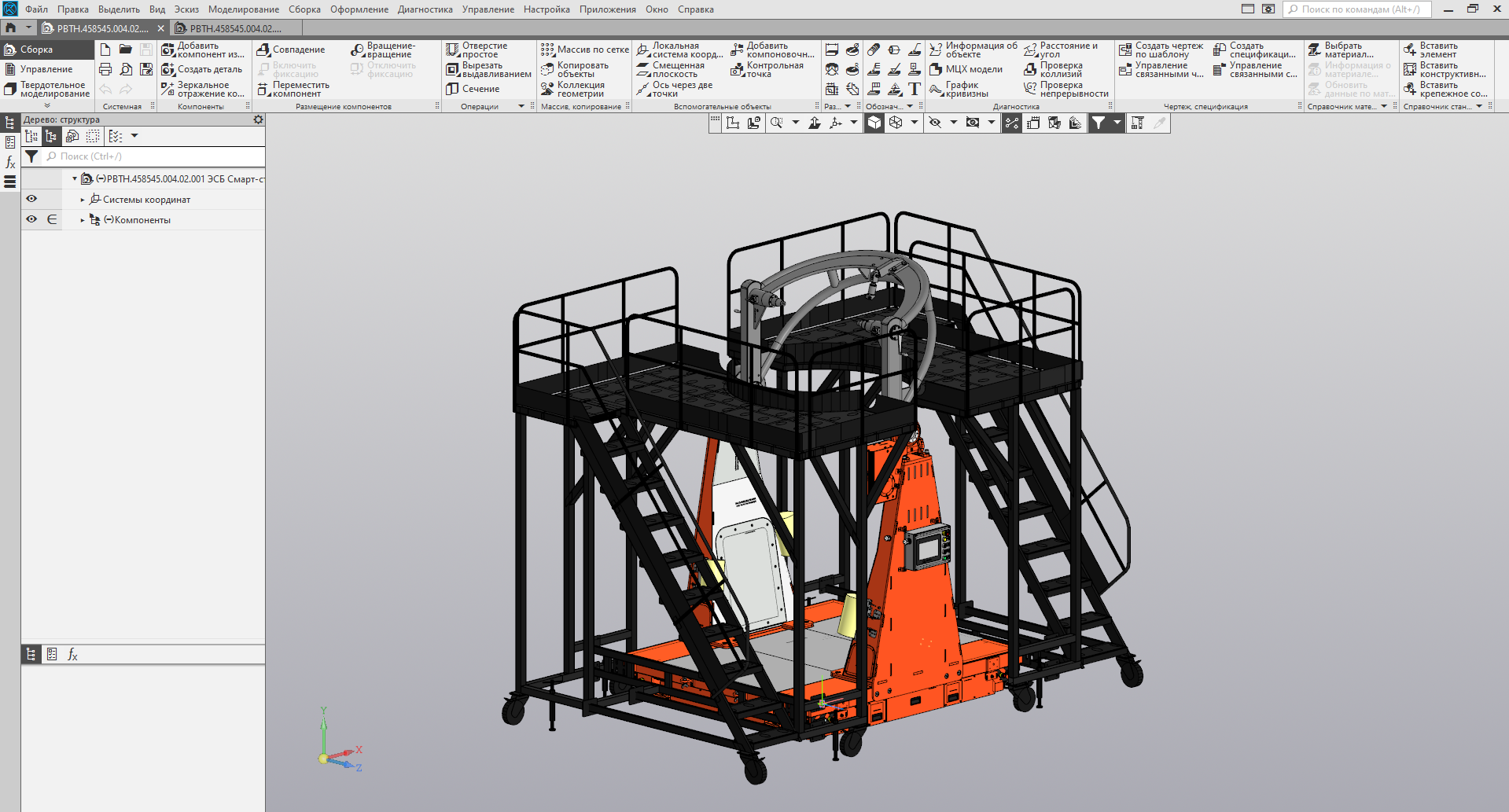
Task: Toggle shaded display mode cube in view toolbar
Action: click(874, 123)
